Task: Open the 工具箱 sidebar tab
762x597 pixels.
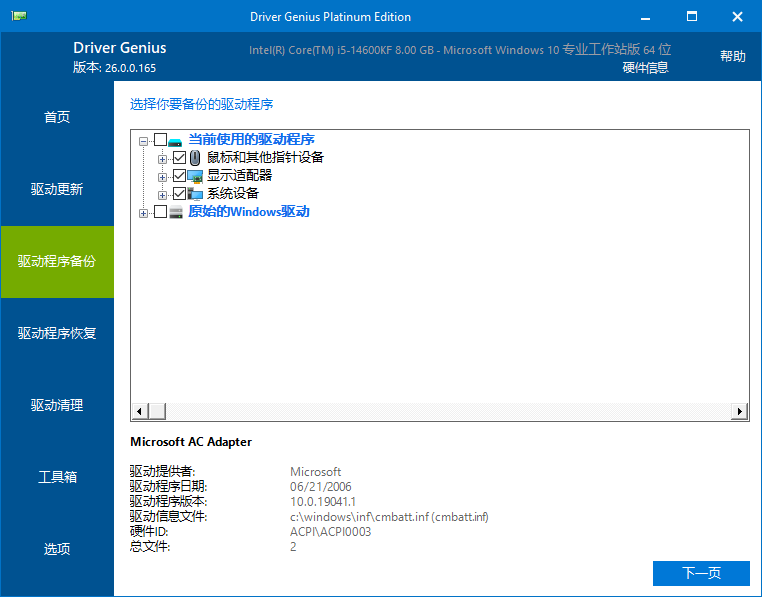Action: coord(57,477)
